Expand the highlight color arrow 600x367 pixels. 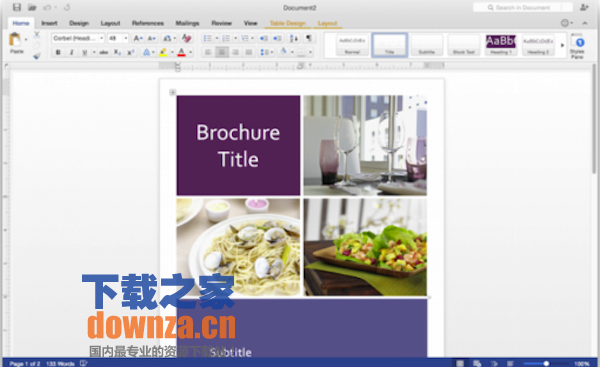[172, 52]
